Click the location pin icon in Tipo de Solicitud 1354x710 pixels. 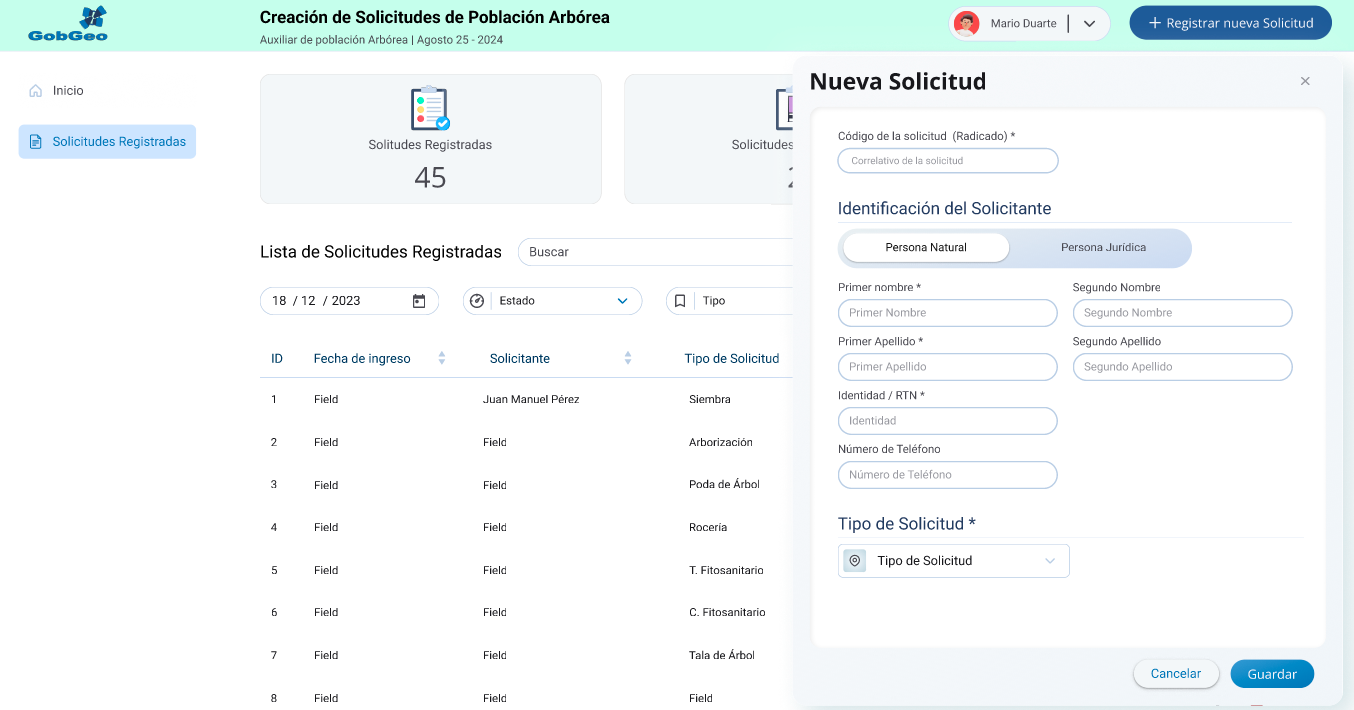pyautogui.click(x=855, y=561)
